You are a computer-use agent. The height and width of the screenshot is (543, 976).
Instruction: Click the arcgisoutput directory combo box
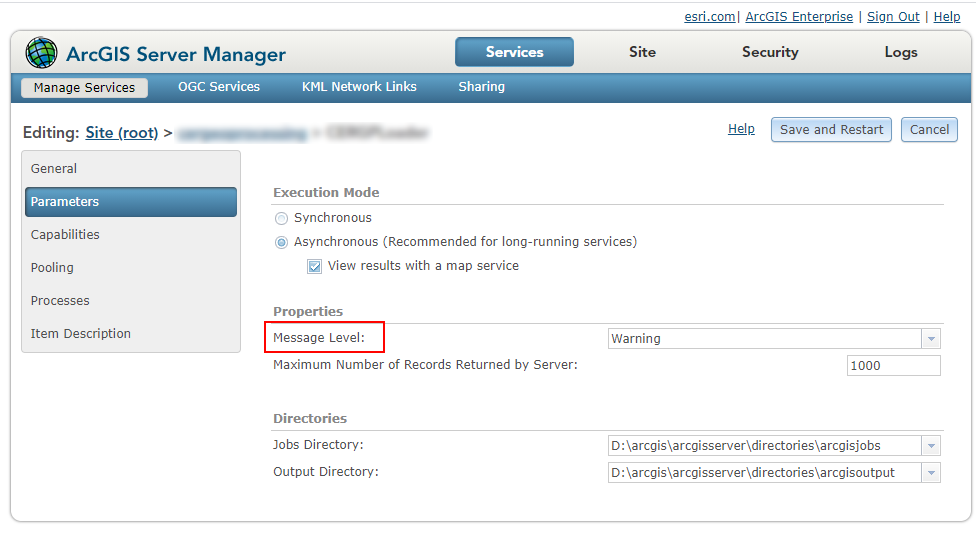[x=774, y=473]
